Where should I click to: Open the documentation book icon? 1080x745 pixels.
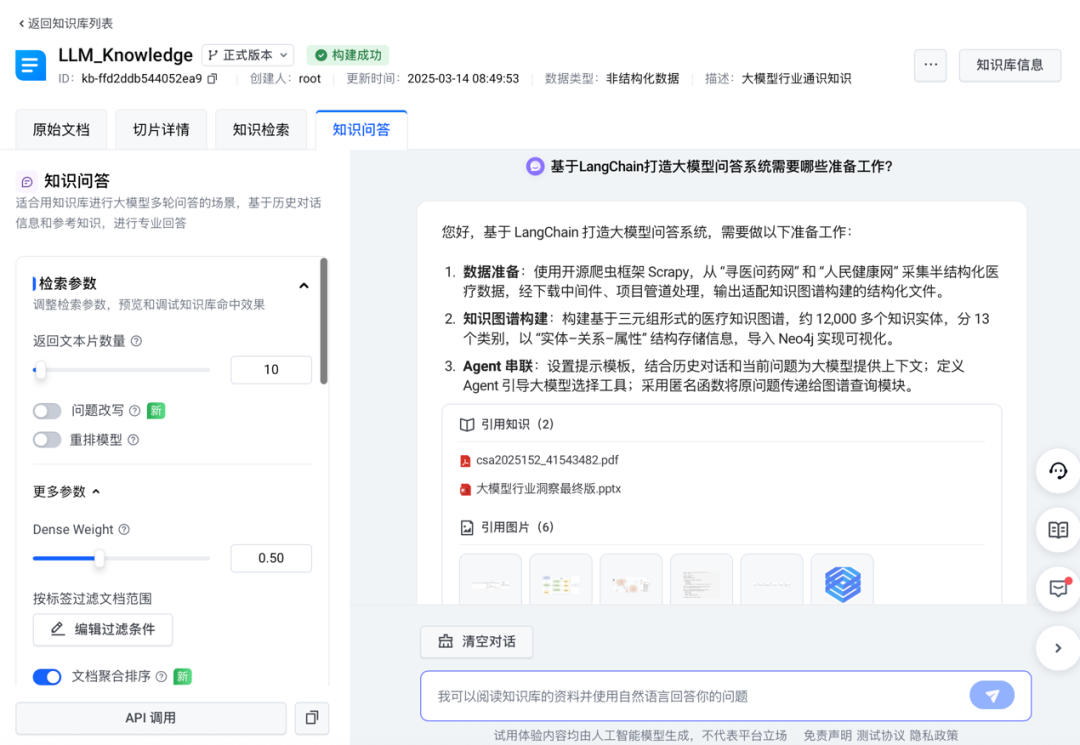coord(1058,529)
